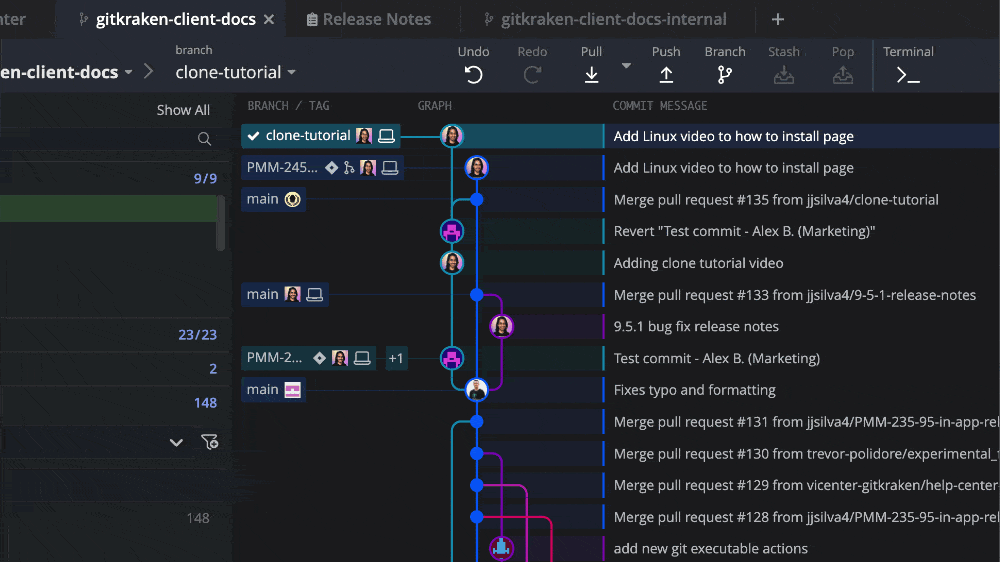
Task: Open the Terminal icon
Action: (x=908, y=75)
